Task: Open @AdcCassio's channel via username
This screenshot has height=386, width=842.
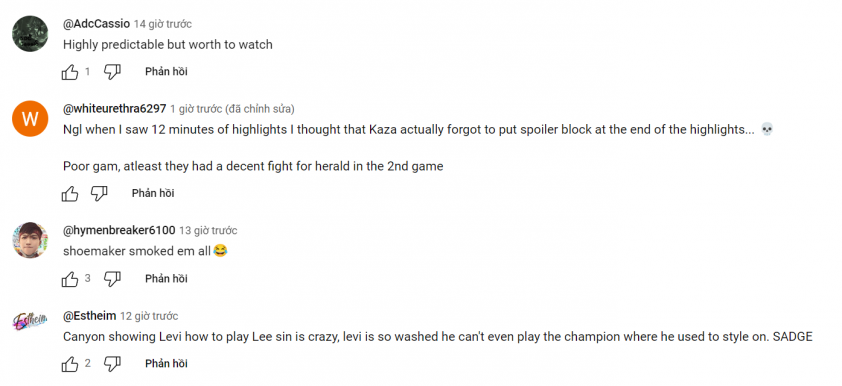Action: point(97,24)
